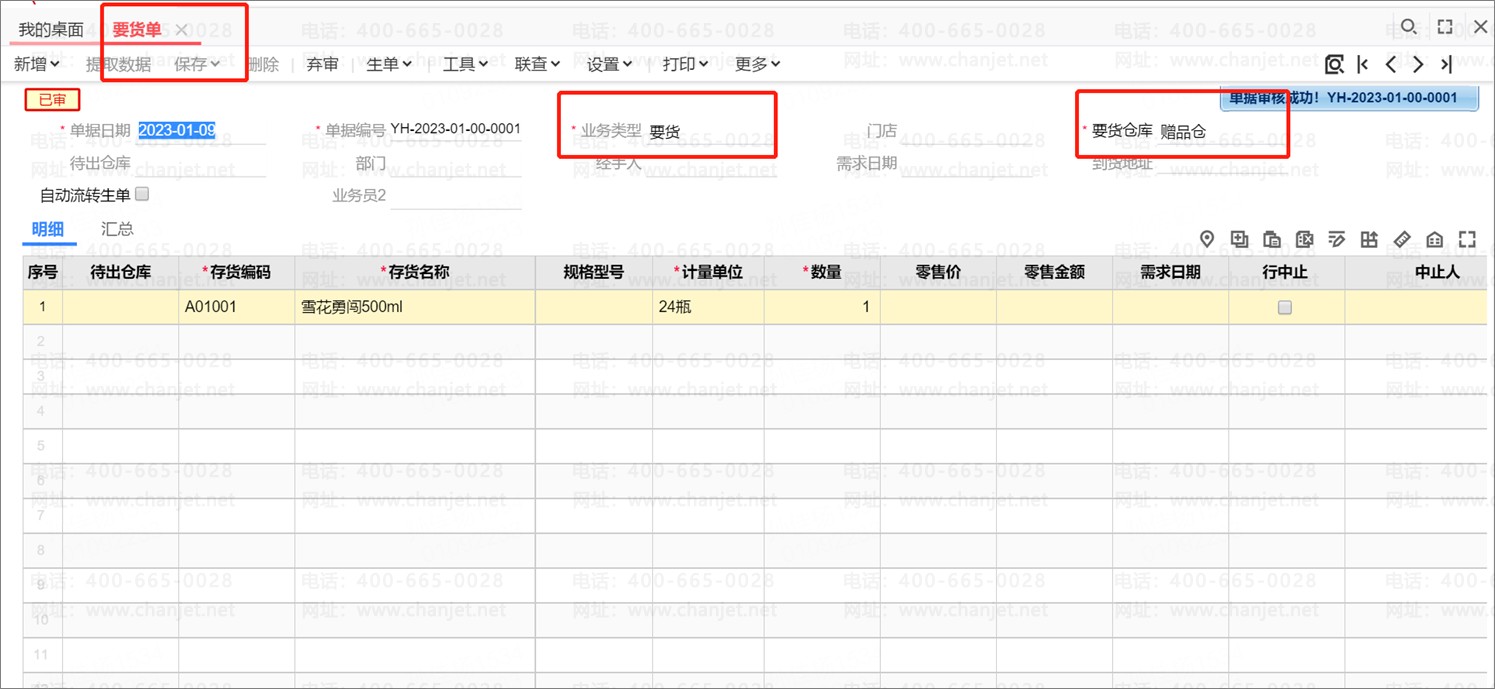Screen dimensions: 1495x689
Task: Click the batch edit pencil icon
Action: tap(1337, 239)
